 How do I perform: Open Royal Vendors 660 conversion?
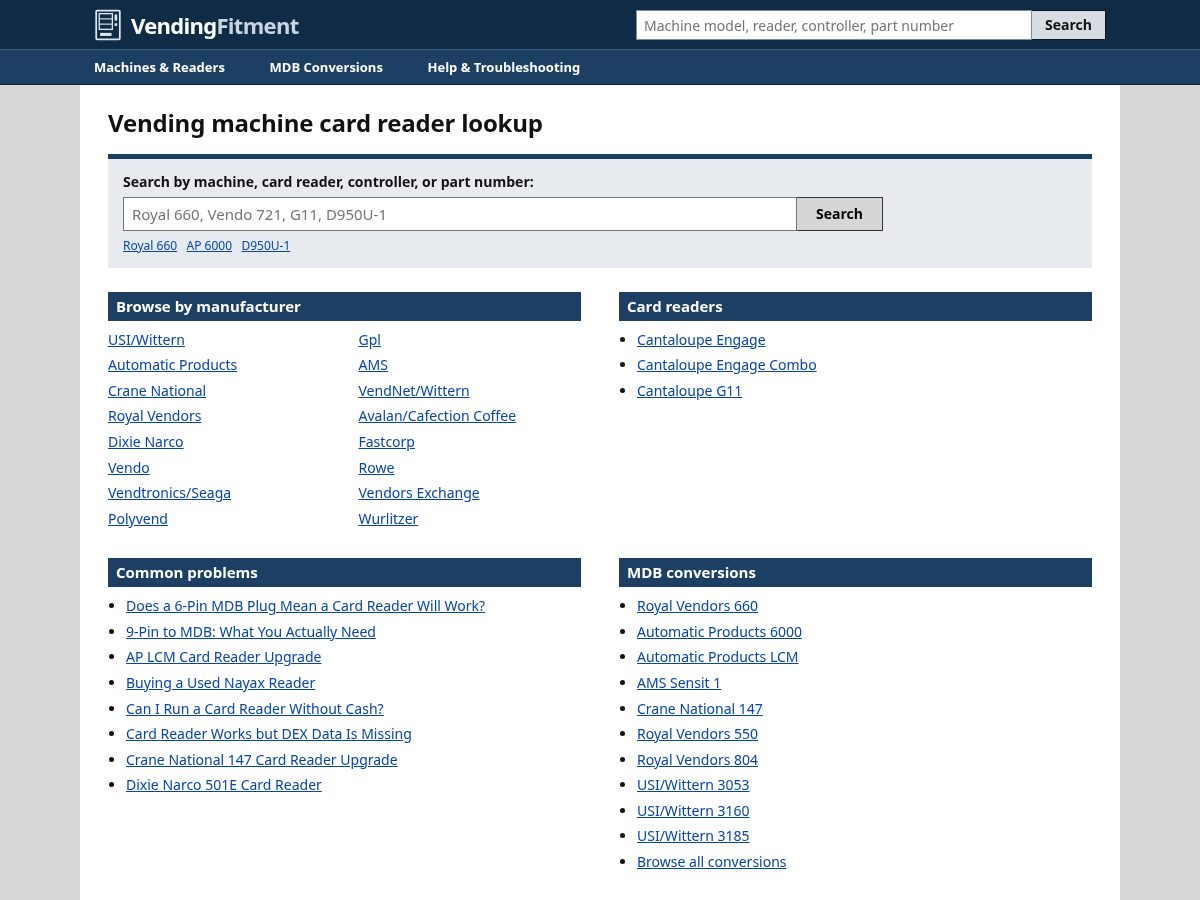(x=697, y=606)
